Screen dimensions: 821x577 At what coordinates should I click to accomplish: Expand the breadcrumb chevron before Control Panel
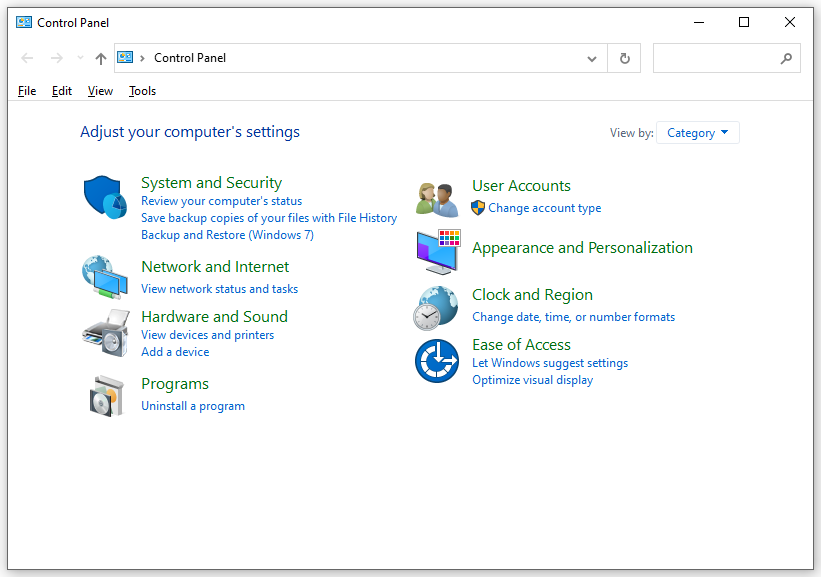[142, 58]
